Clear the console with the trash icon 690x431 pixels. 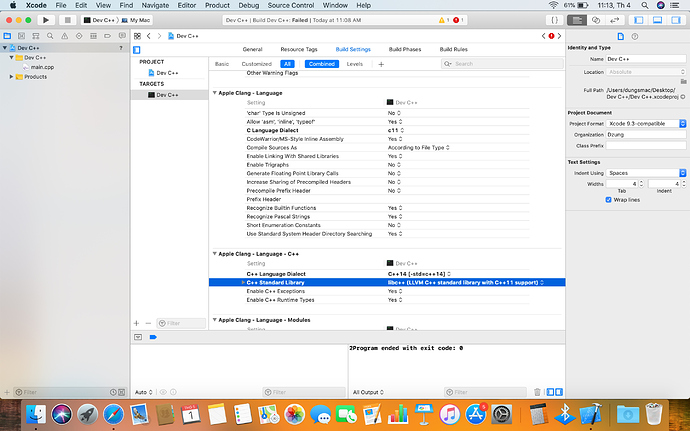tap(537, 392)
